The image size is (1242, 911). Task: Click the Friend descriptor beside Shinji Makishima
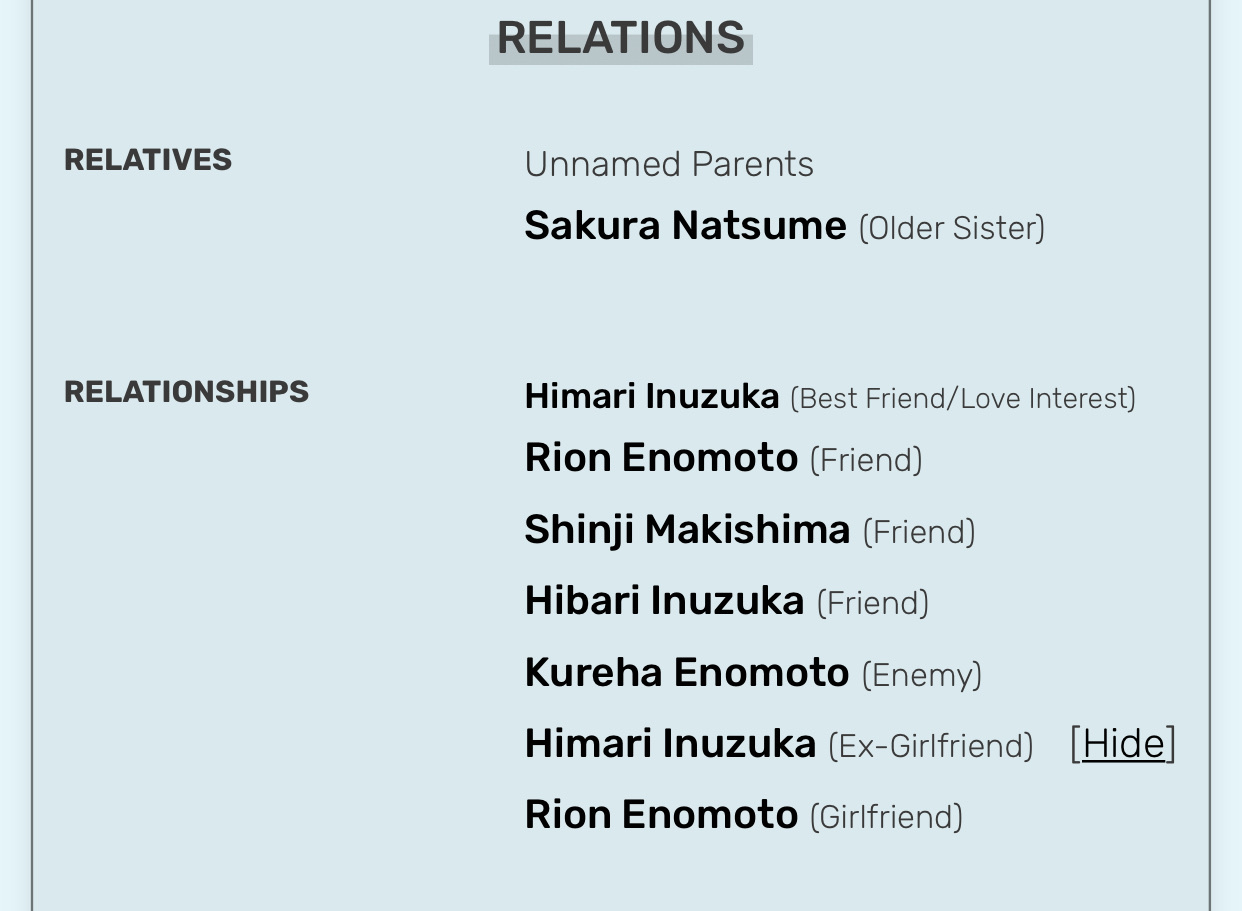click(919, 533)
